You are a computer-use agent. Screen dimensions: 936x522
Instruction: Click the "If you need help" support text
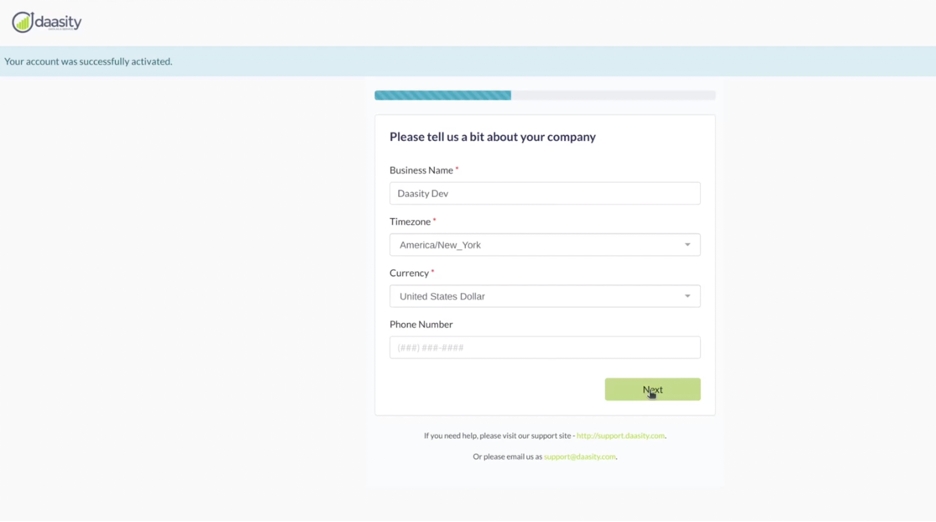(498, 436)
